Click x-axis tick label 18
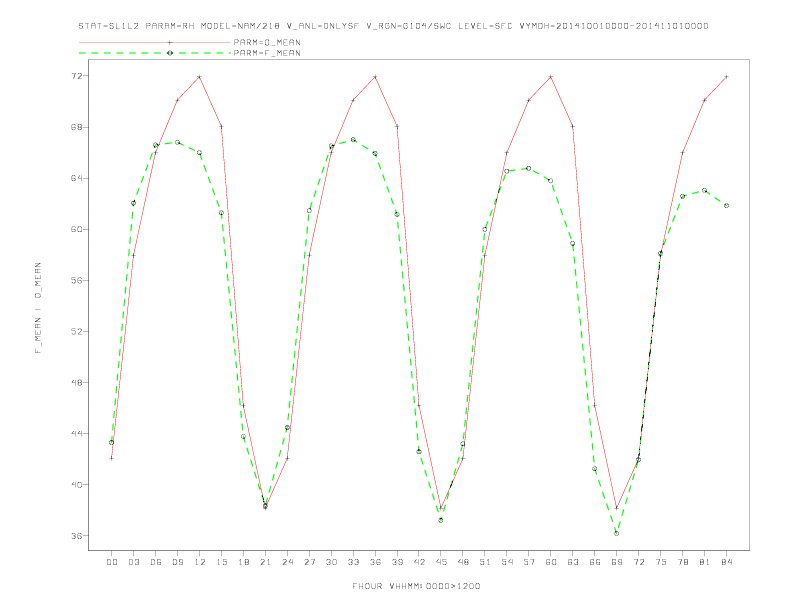 pos(243,562)
